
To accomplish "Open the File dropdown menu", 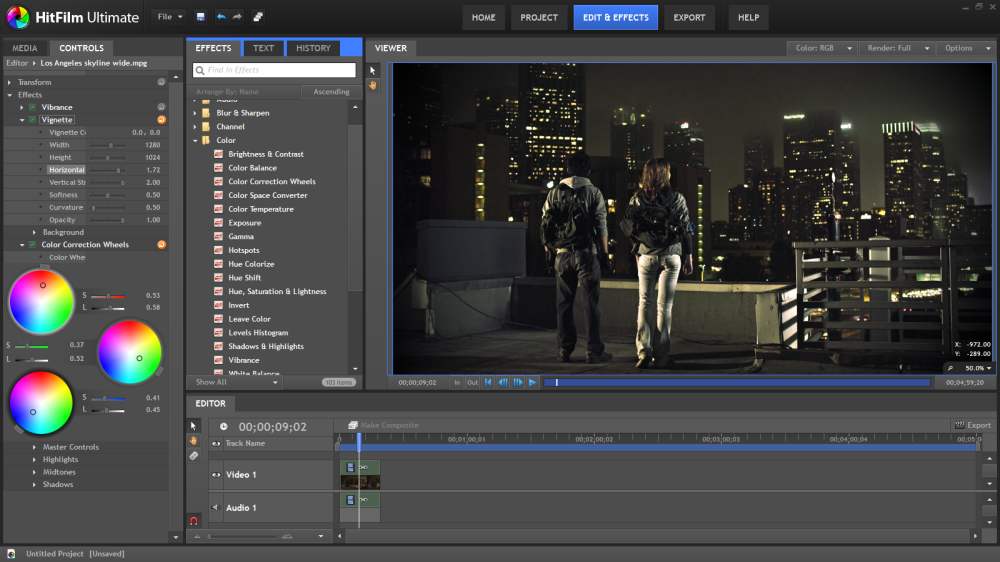I will tap(169, 17).
